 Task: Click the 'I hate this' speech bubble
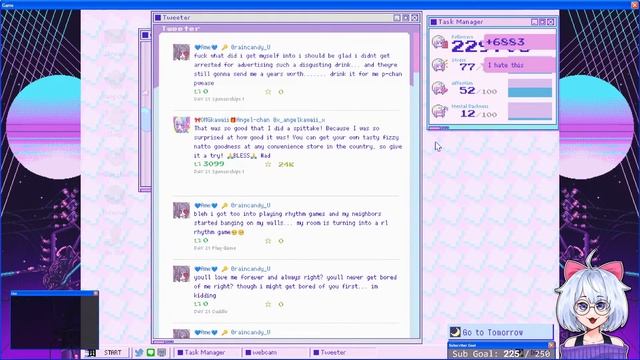click(519, 65)
